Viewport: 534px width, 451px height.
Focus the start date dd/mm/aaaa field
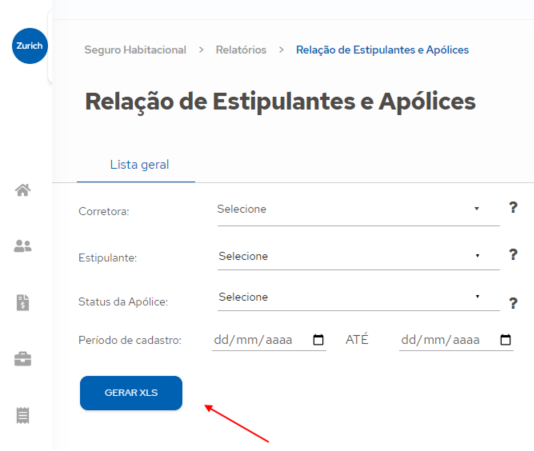click(269, 340)
